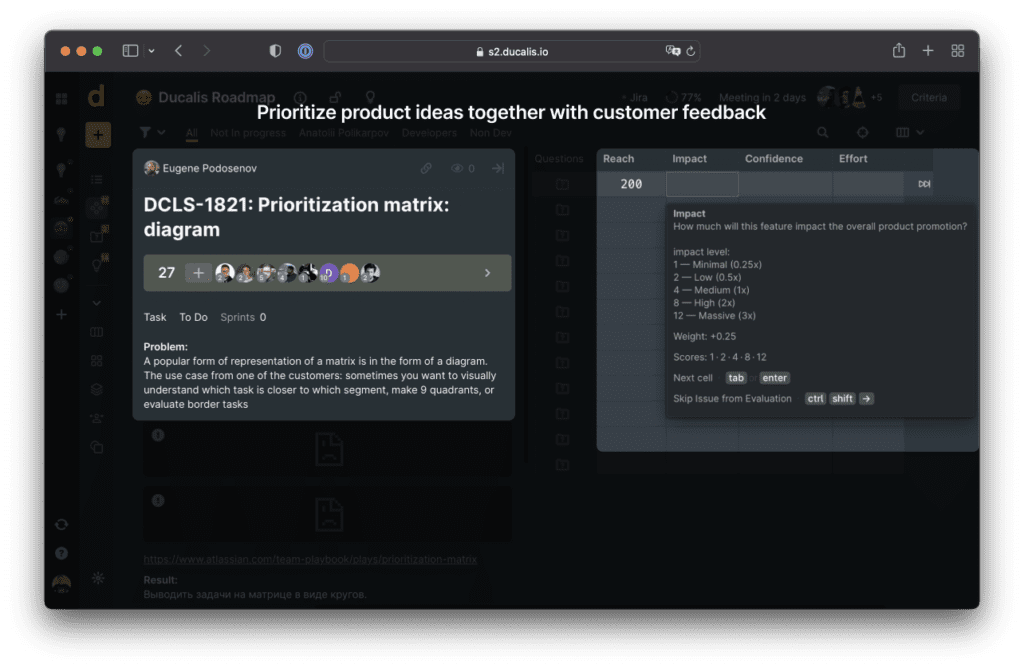
Task: Collapse issue card with arrow-to-bar icon
Action: click(497, 169)
